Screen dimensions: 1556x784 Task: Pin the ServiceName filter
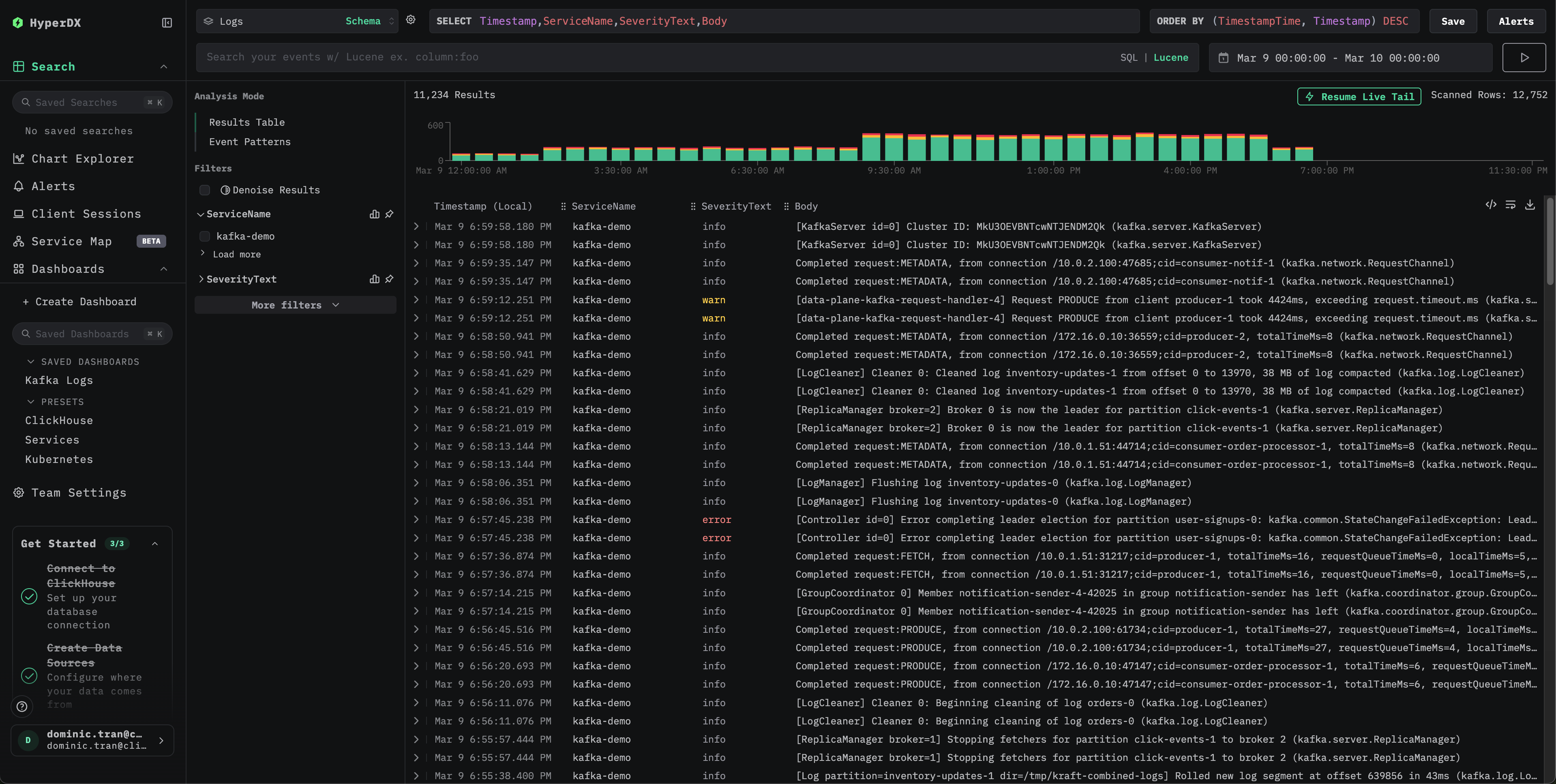(390, 214)
